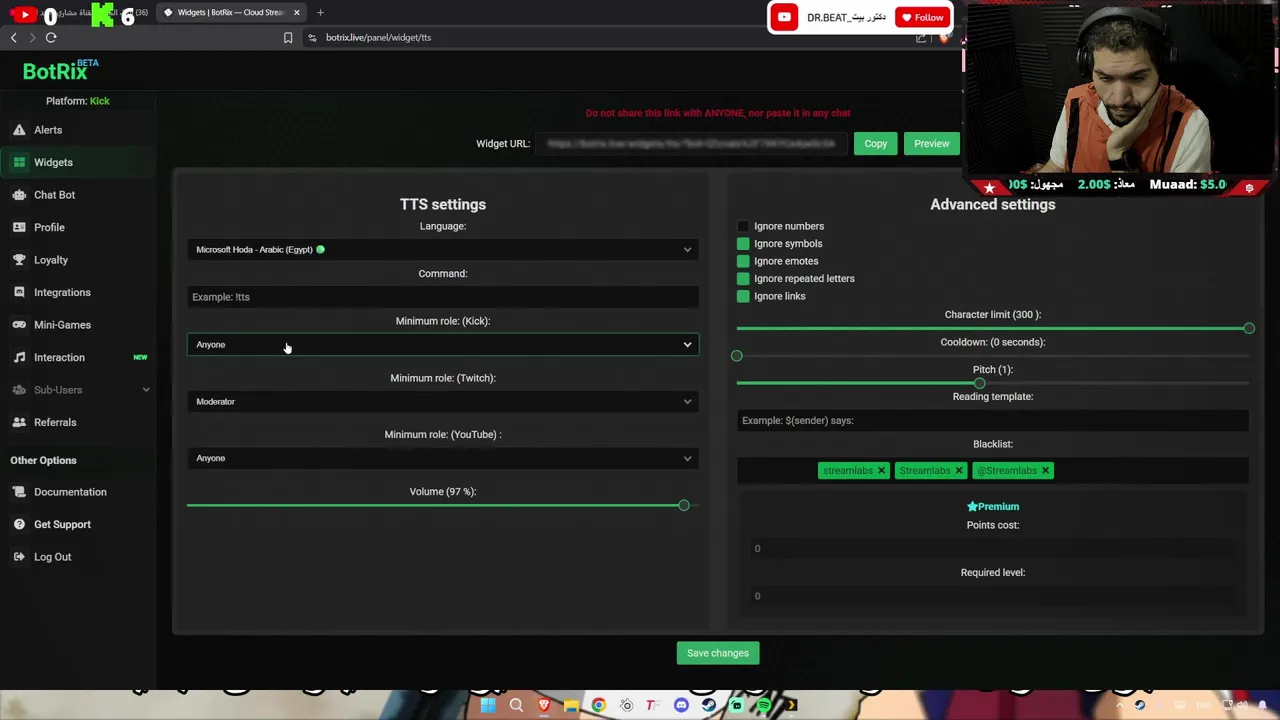Click the Reading template input field
Viewport: 1280px width, 720px height.
pyautogui.click(x=993, y=420)
